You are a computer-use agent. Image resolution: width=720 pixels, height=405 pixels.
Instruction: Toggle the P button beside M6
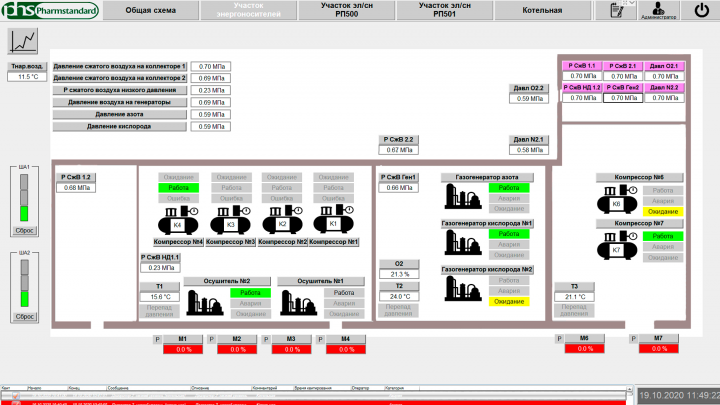559,338
